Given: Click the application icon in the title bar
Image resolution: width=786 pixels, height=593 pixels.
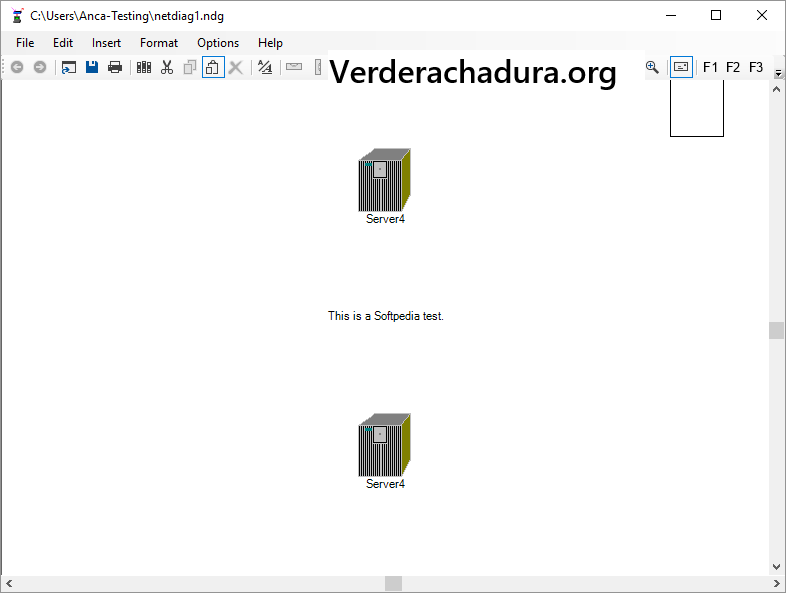Looking at the screenshot, I should click(18, 16).
